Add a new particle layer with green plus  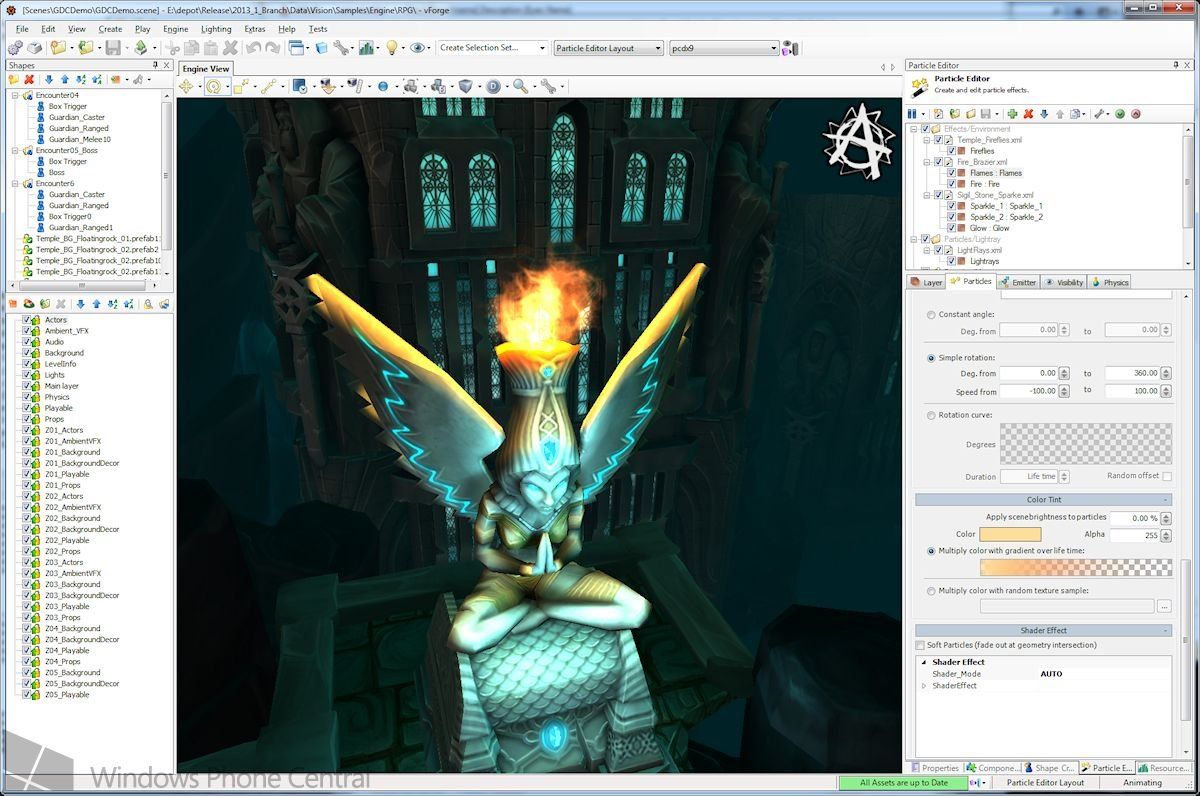[1012, 114]
